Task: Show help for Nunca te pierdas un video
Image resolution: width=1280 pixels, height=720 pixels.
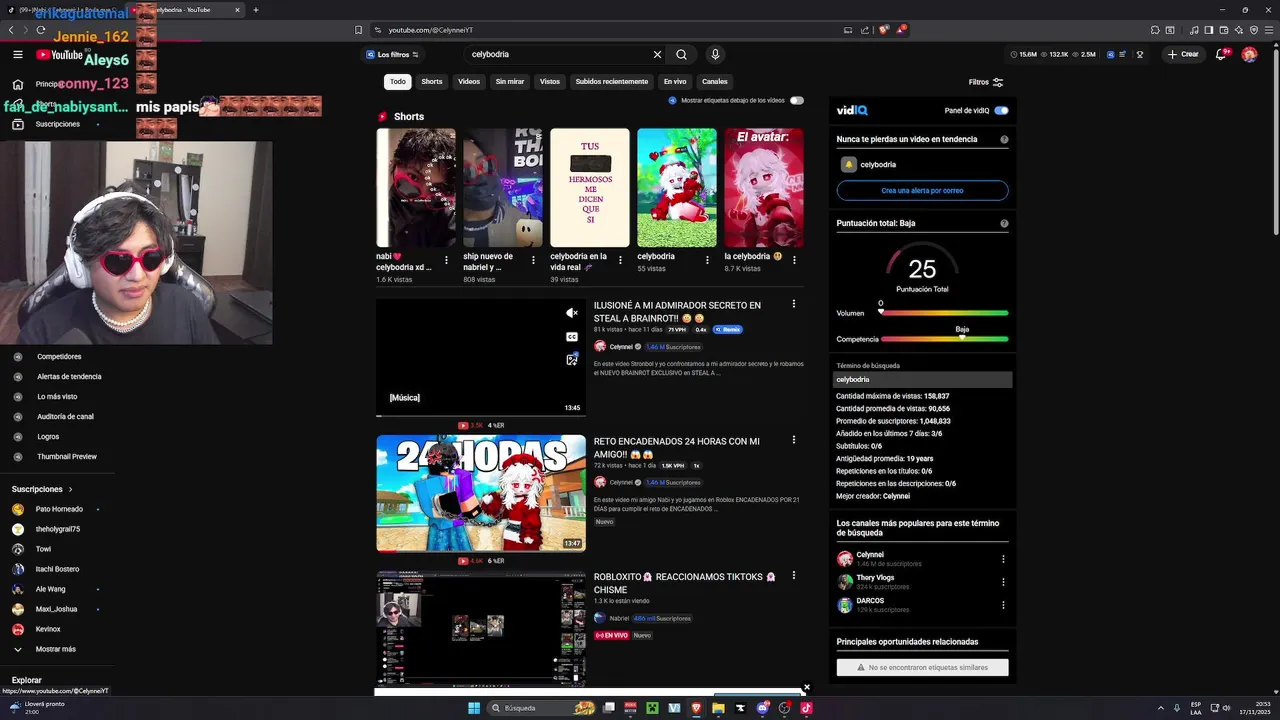Action: pos(1004,139)
